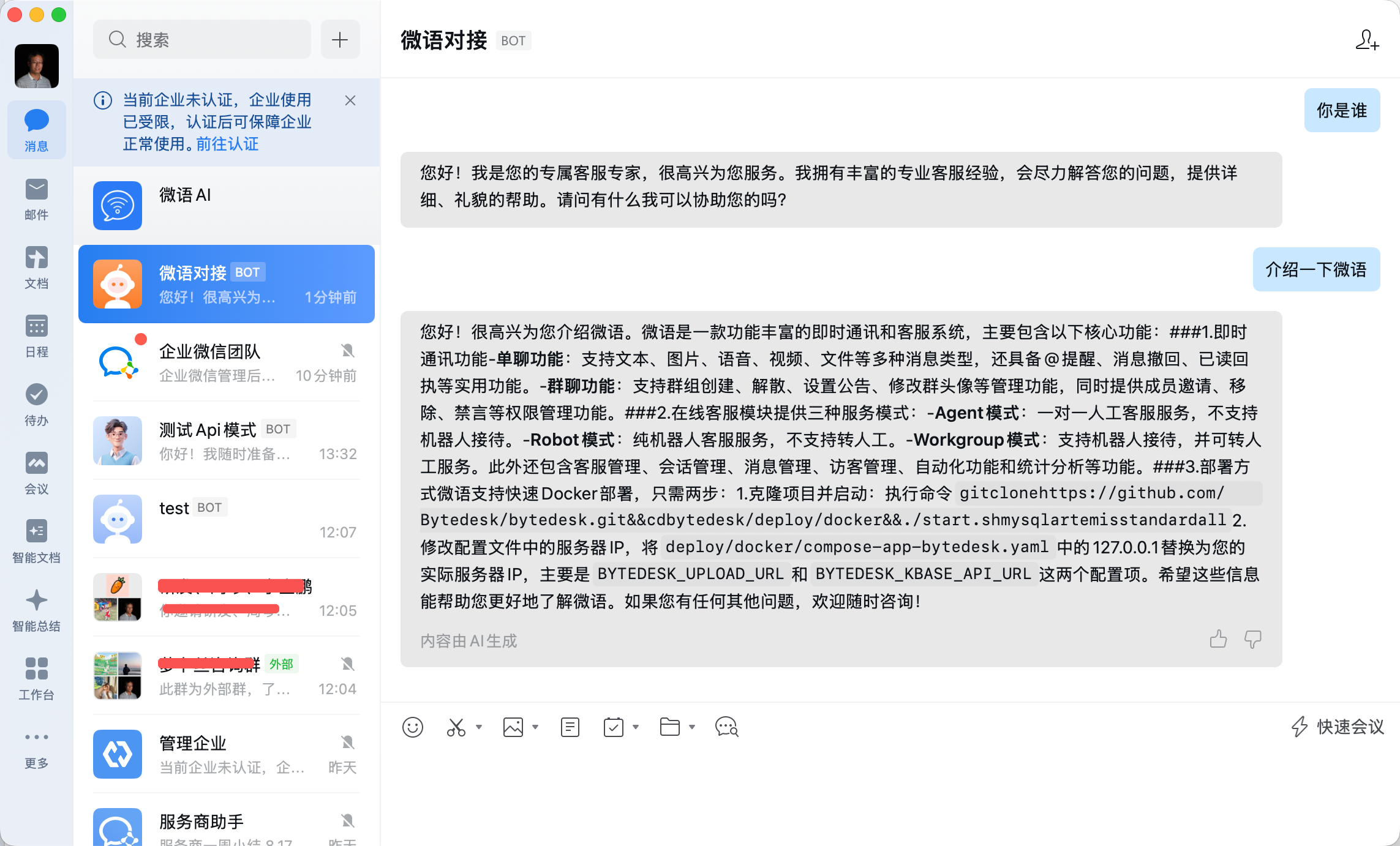The image size is (1400, 846).
Task: Open the 会议 meetings section
Action: click(36, 473)
